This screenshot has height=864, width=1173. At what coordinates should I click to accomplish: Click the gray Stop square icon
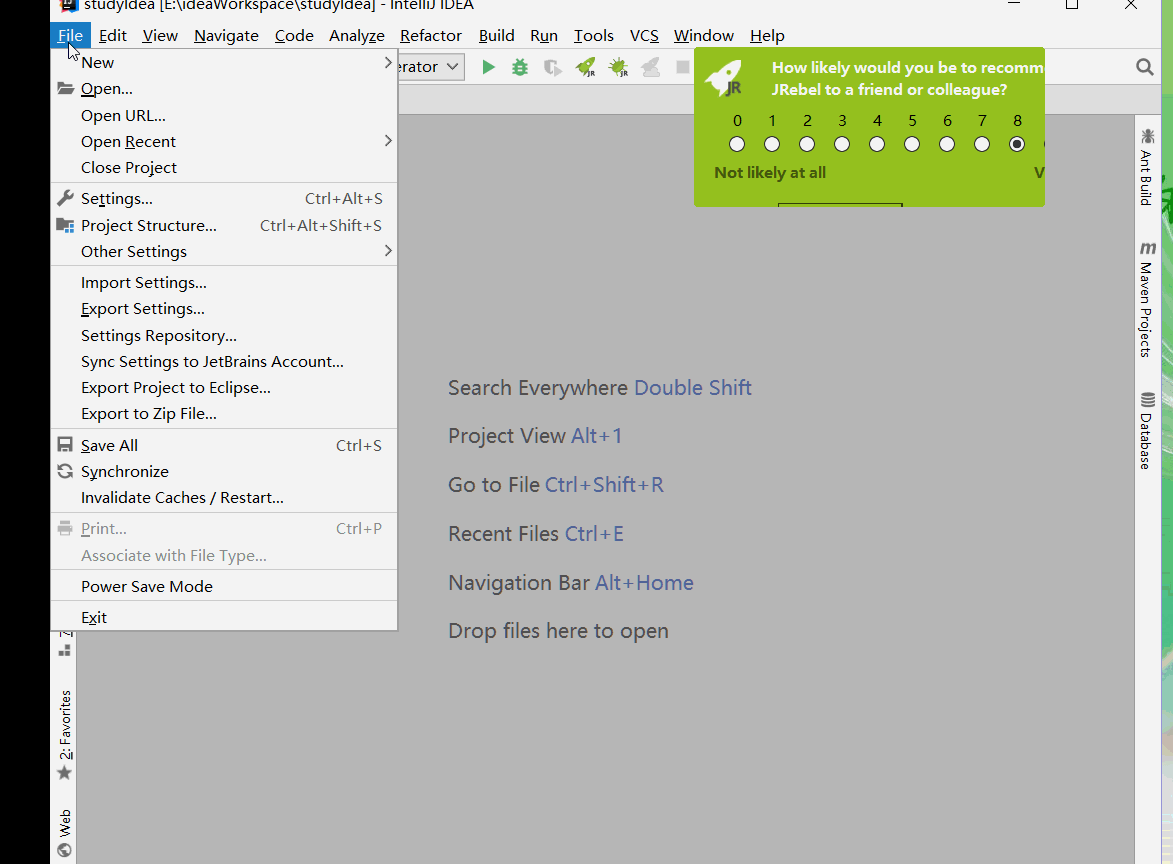pos(682,67)
